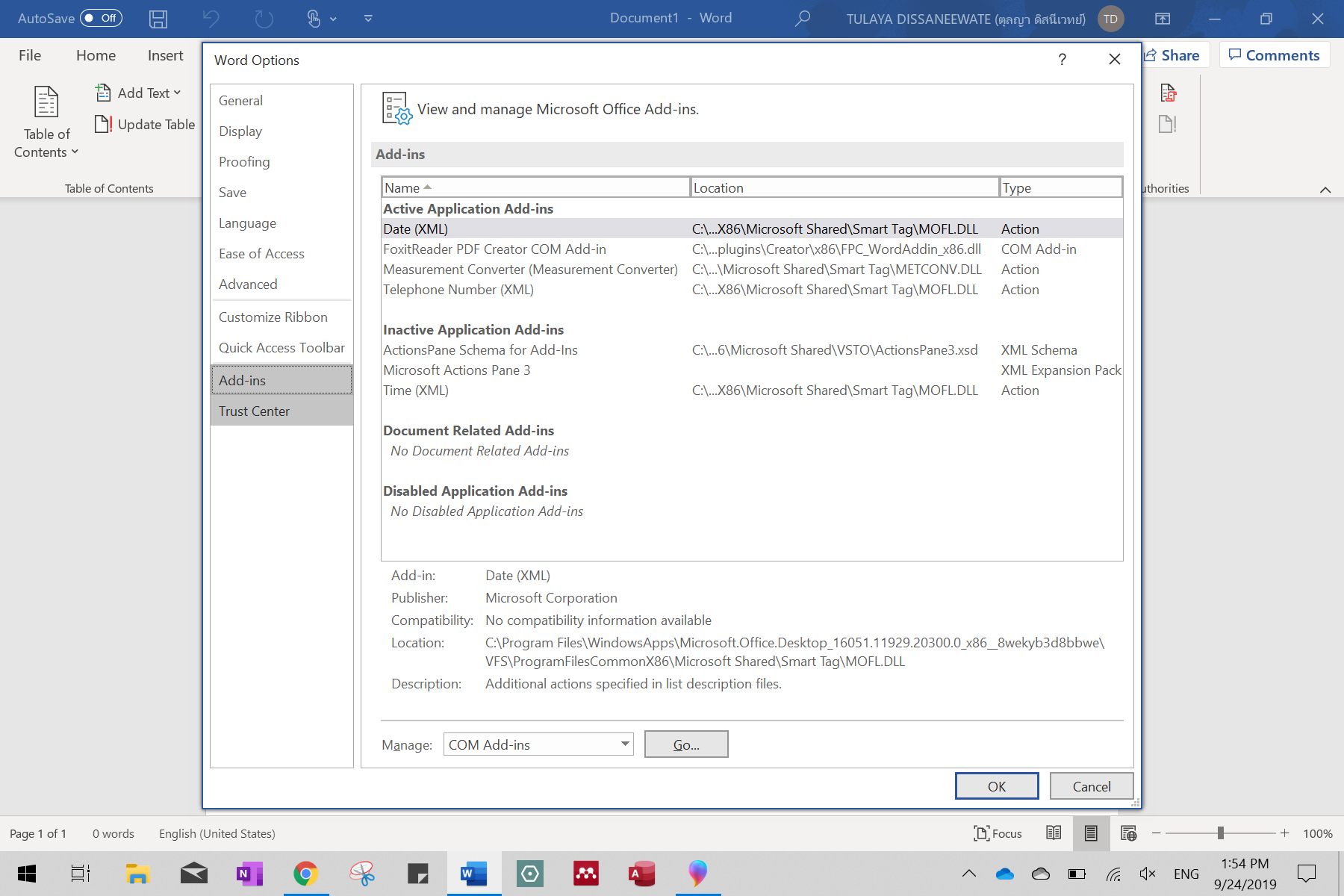Toggle the Touch/Mouse mode icon
The height and width of the screenshot is (896, 1344).
point(314,19)
